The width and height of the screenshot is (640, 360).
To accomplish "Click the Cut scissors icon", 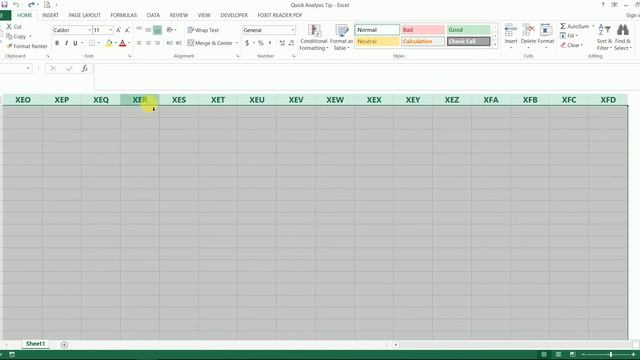I will 9,27.
